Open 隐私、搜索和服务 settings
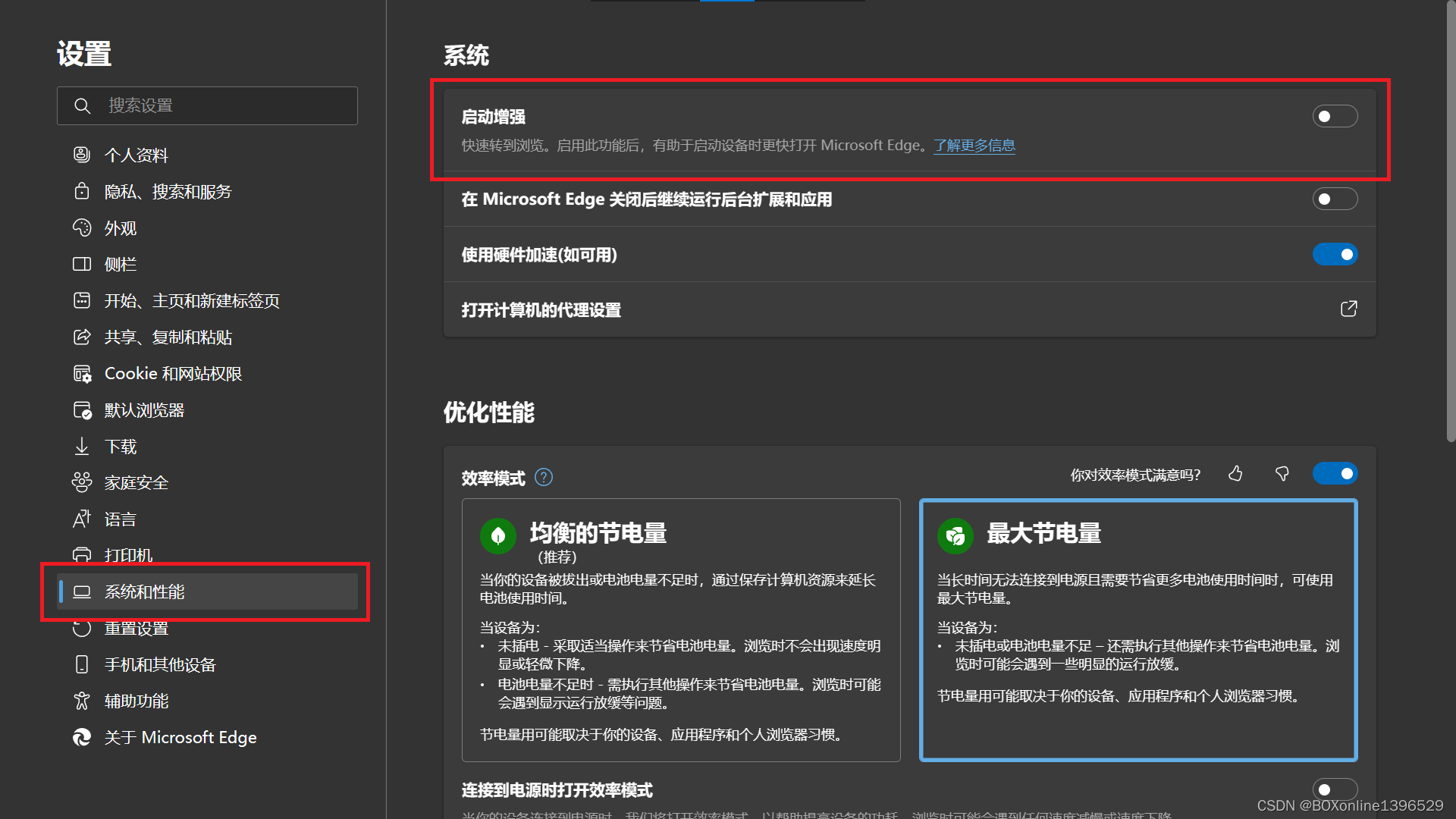The image size is (1456, 819). [x=207, y=191]
